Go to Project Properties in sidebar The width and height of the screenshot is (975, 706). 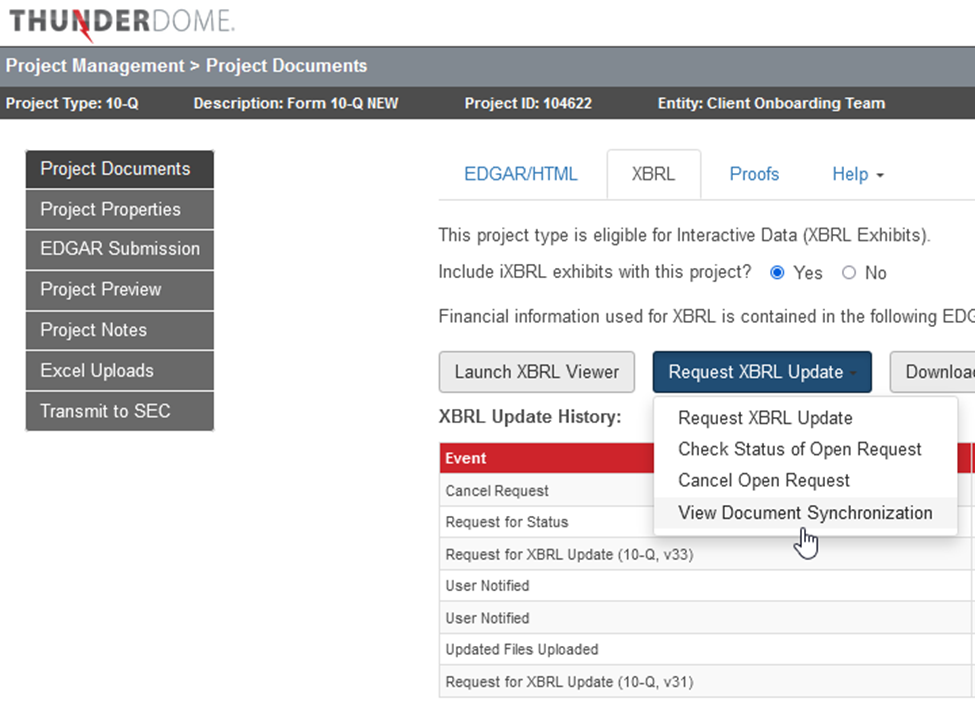[119, 210]
